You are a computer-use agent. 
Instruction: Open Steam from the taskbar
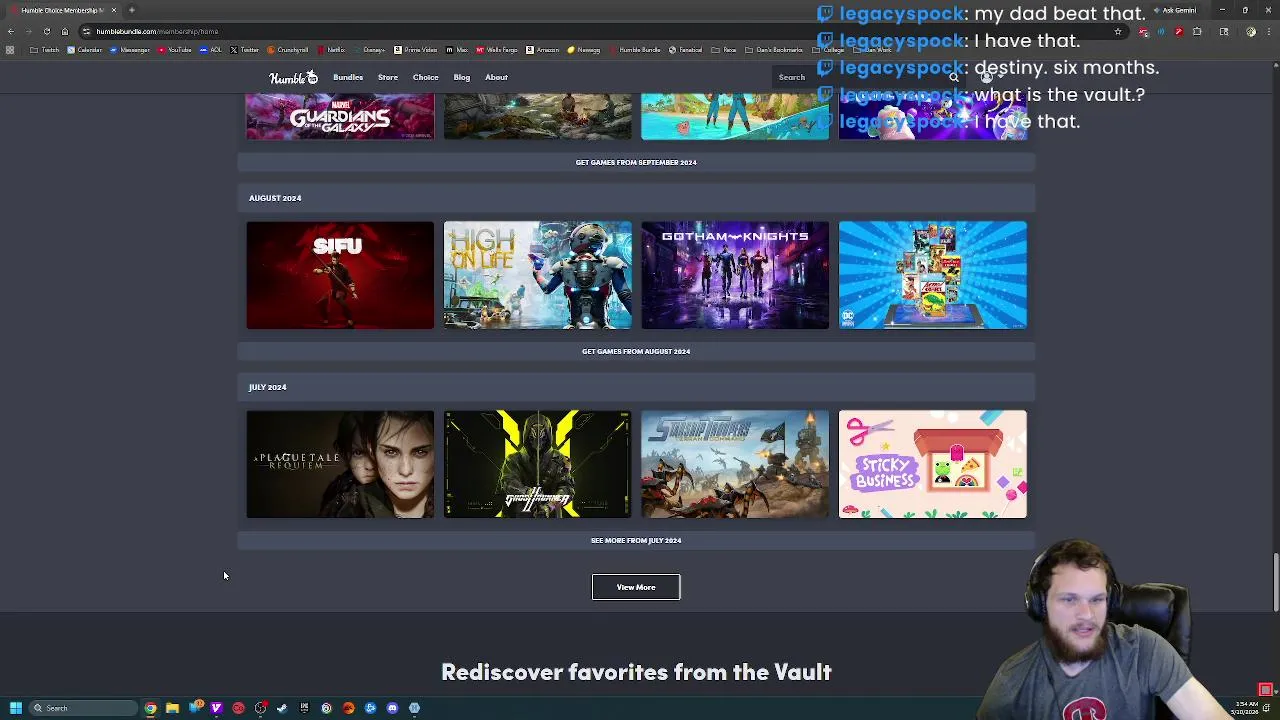(282, 708)
